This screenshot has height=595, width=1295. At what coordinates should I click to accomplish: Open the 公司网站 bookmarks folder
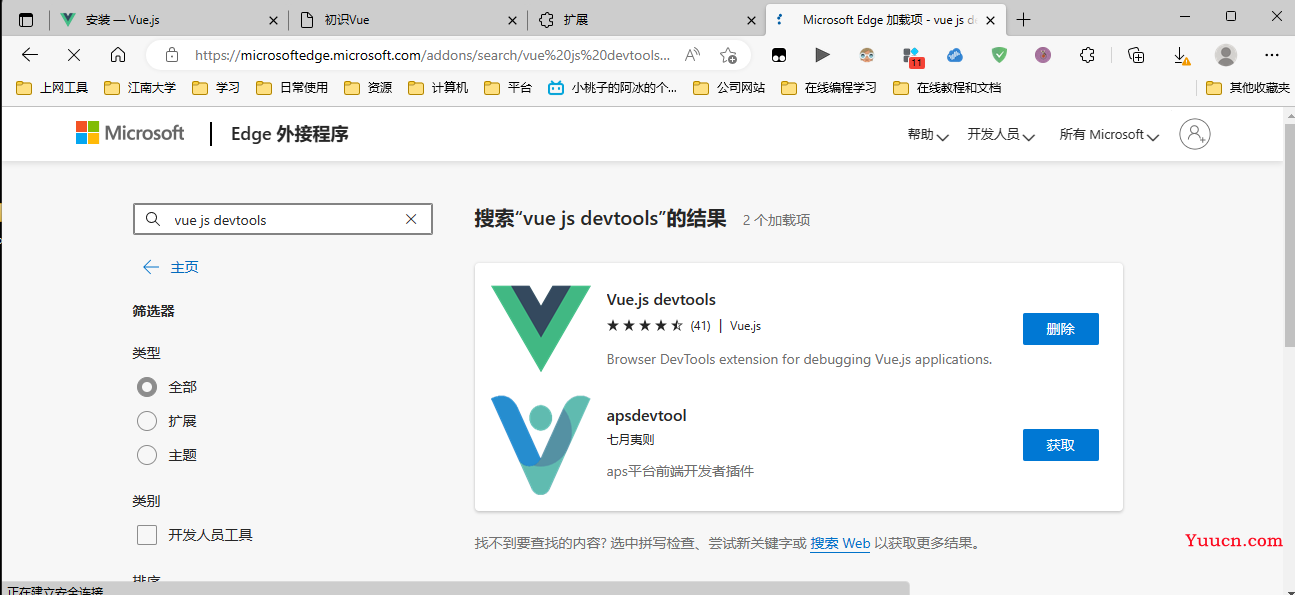(729, 88)
